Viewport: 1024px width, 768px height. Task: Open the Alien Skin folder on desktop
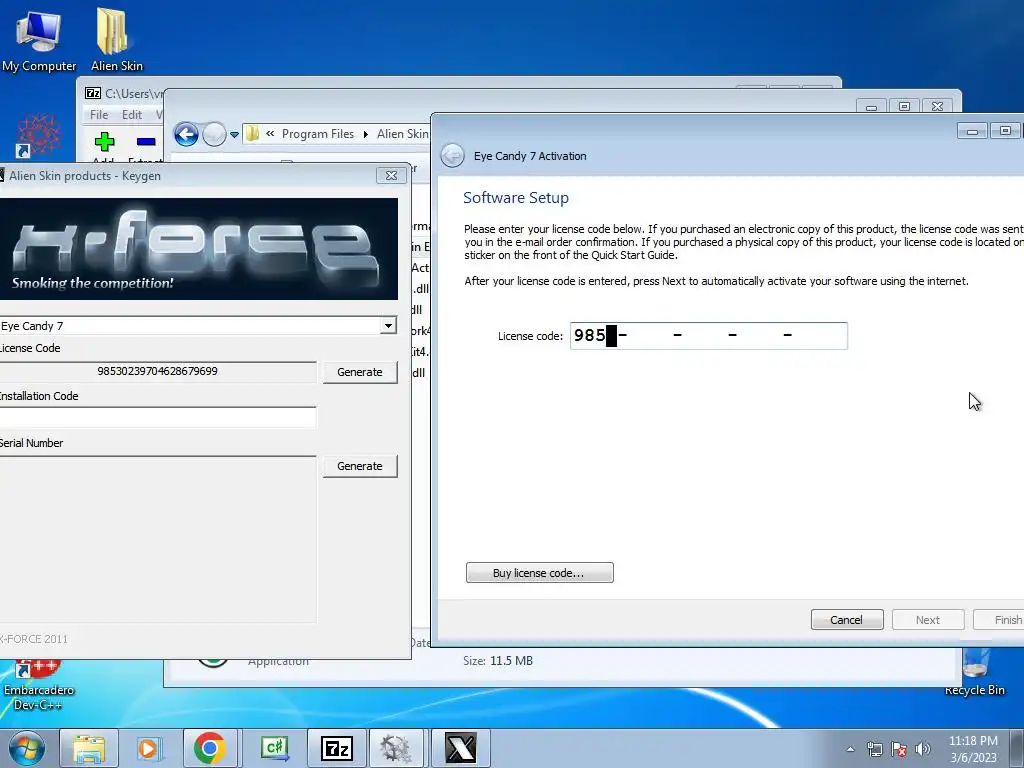tap(116, 40)
